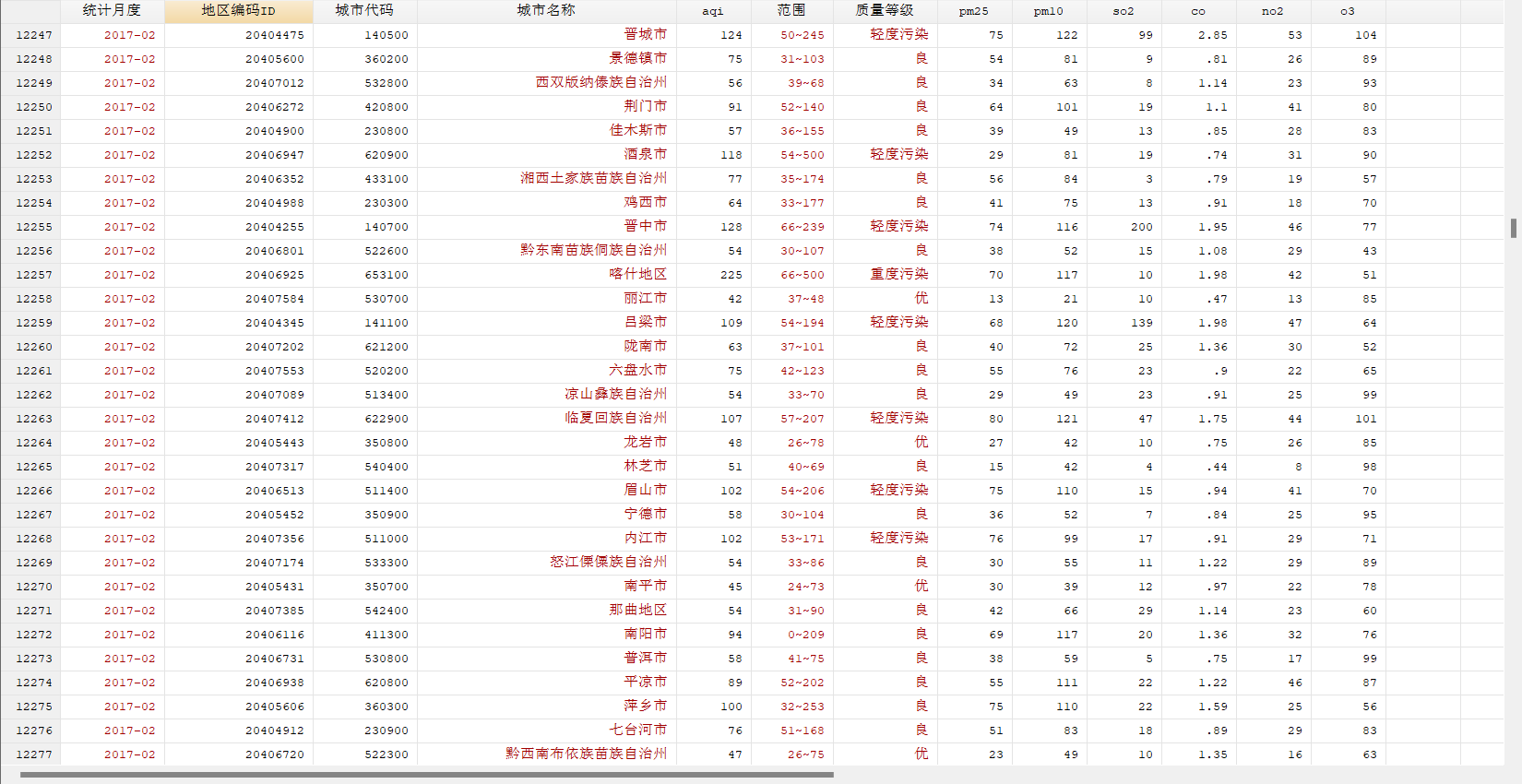
Task: Select the 鸡西市 cell
Action: 547,203
